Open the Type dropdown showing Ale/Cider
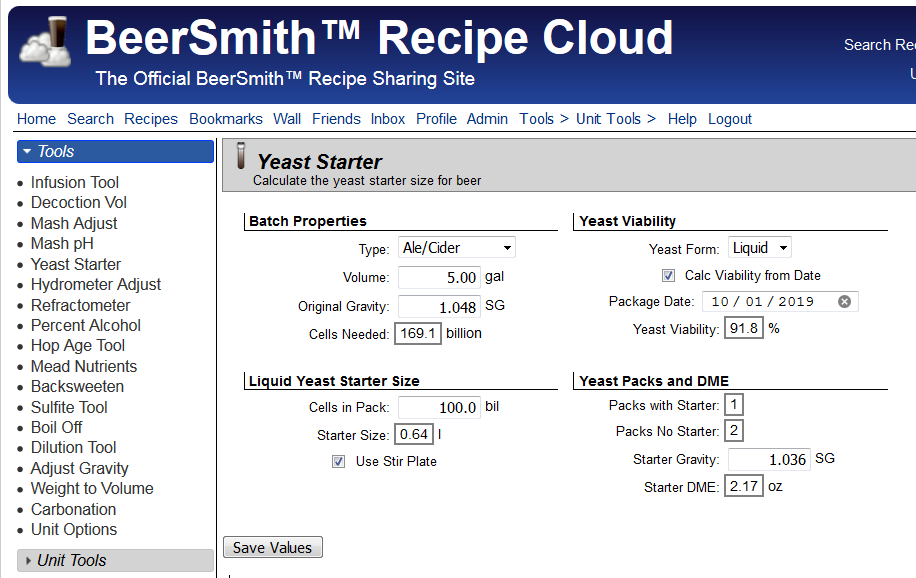The height and width of the screenshot is (578, 916). (x=457, y=248)
